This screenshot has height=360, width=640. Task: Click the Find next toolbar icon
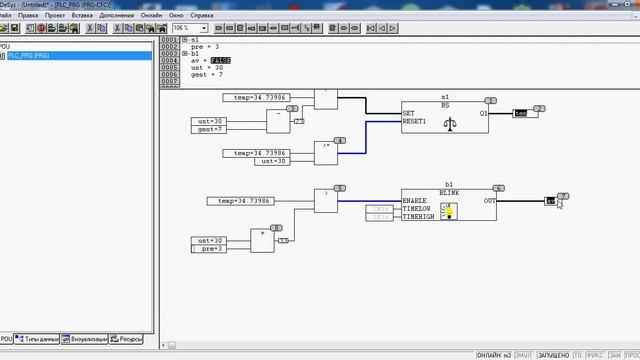[162, 28]
